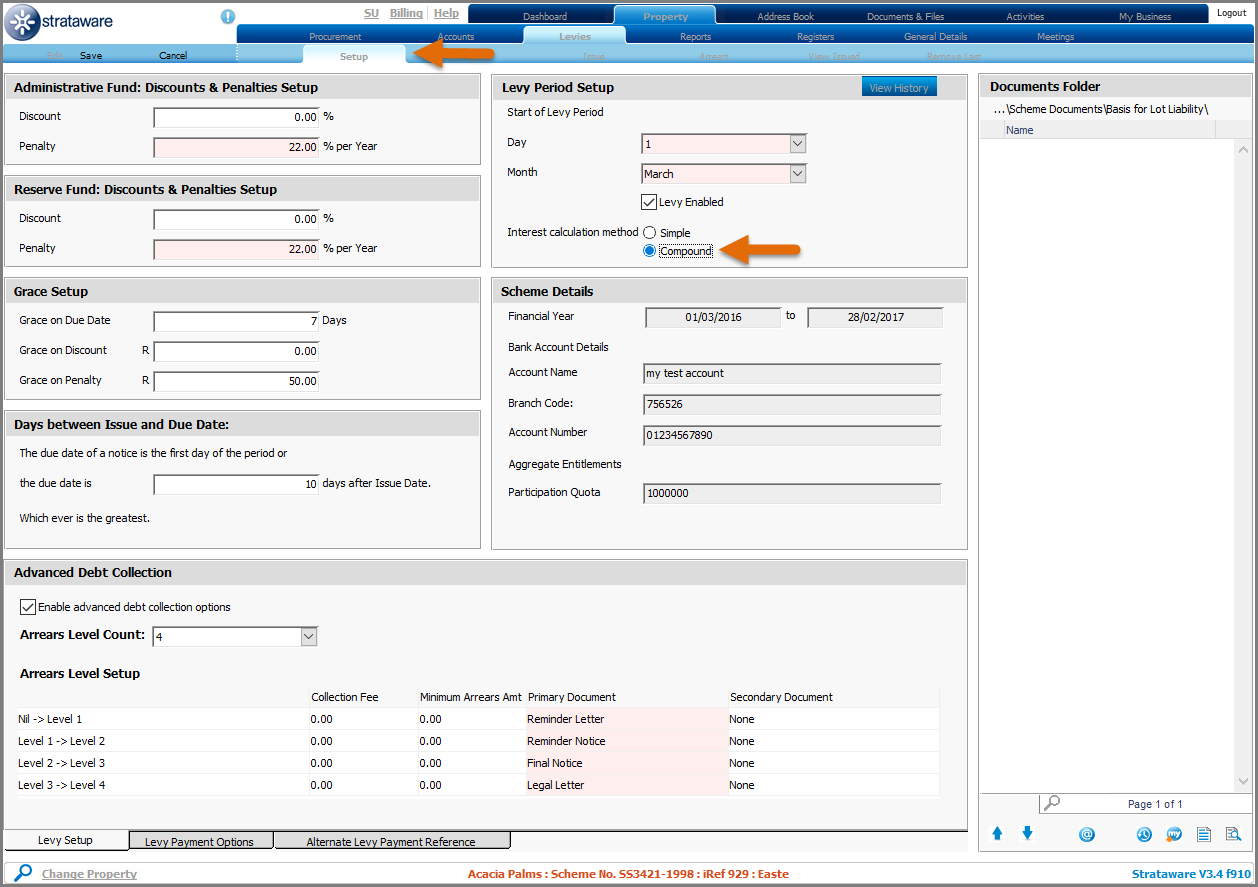Click the View History button
This screenshot has height=887, width=1258.
(x=898, y=88)
